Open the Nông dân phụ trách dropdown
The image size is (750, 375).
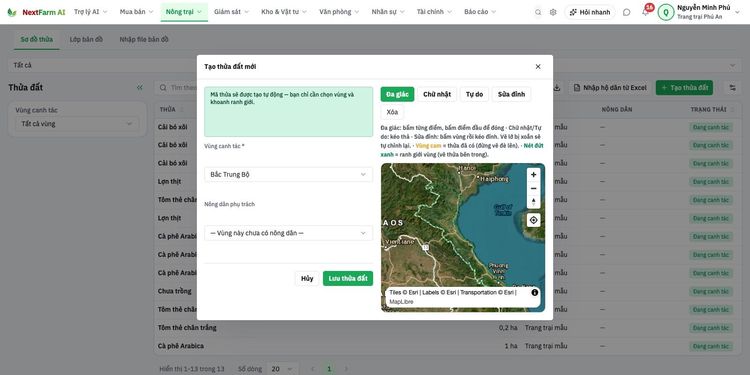[x=288, y=233]
